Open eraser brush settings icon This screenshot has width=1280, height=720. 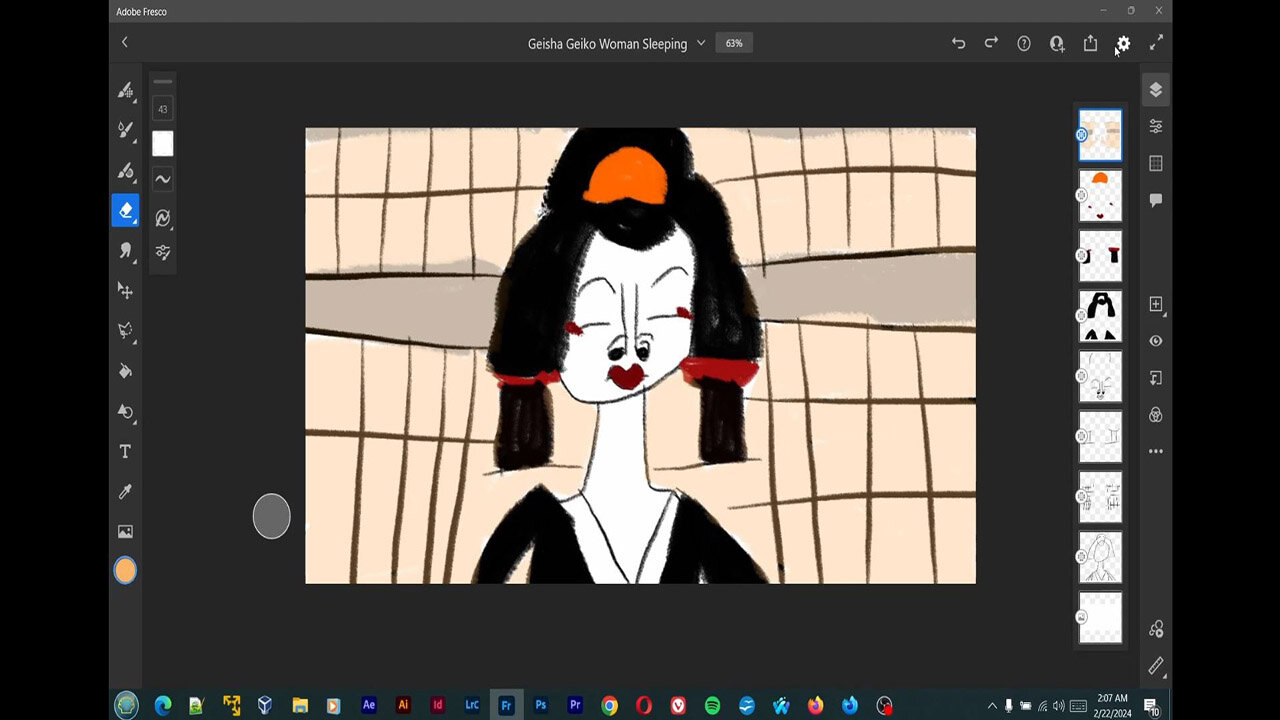[162, 217]
